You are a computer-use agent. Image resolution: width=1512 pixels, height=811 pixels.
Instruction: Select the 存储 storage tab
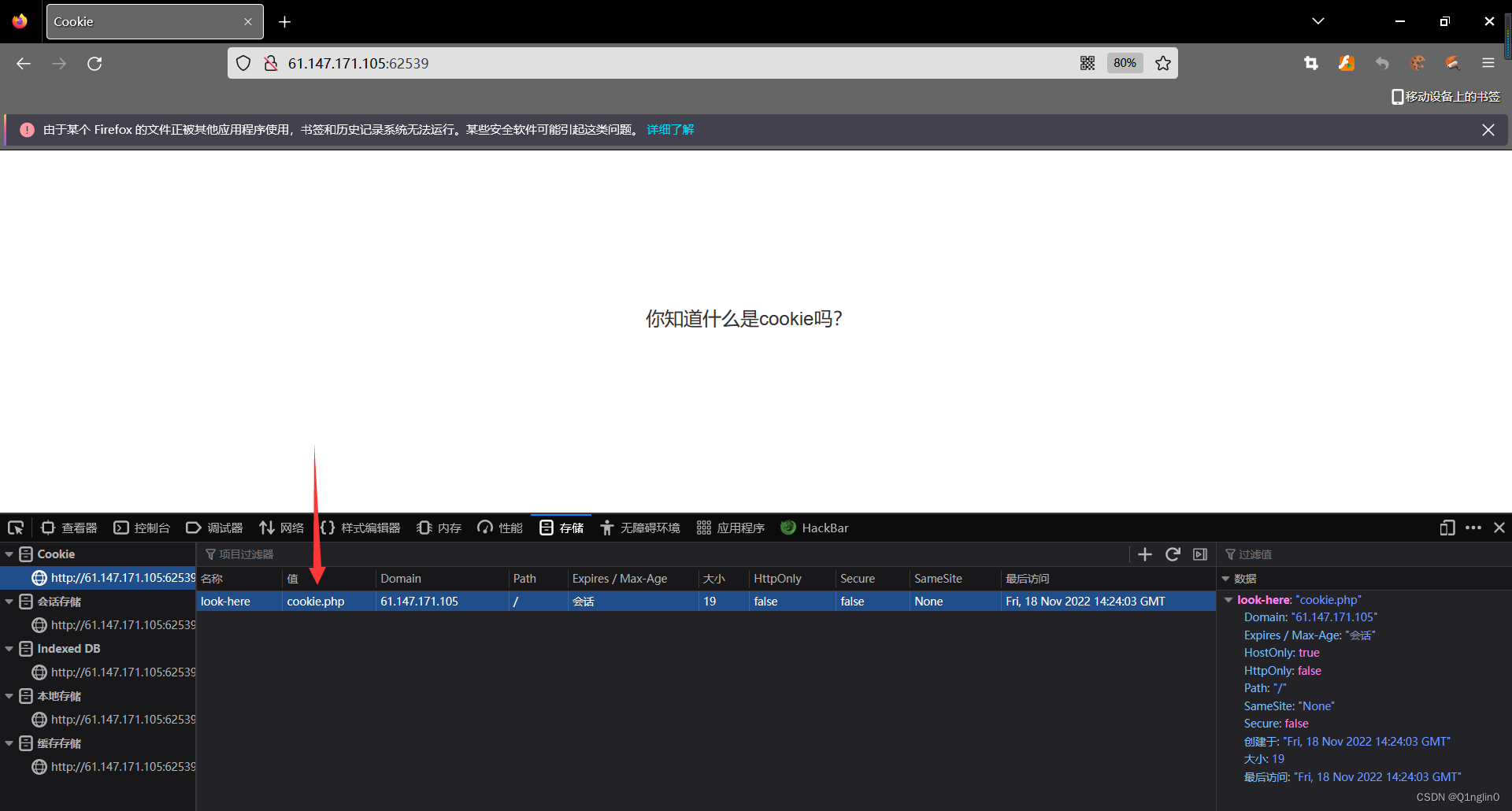pos(561,528)
